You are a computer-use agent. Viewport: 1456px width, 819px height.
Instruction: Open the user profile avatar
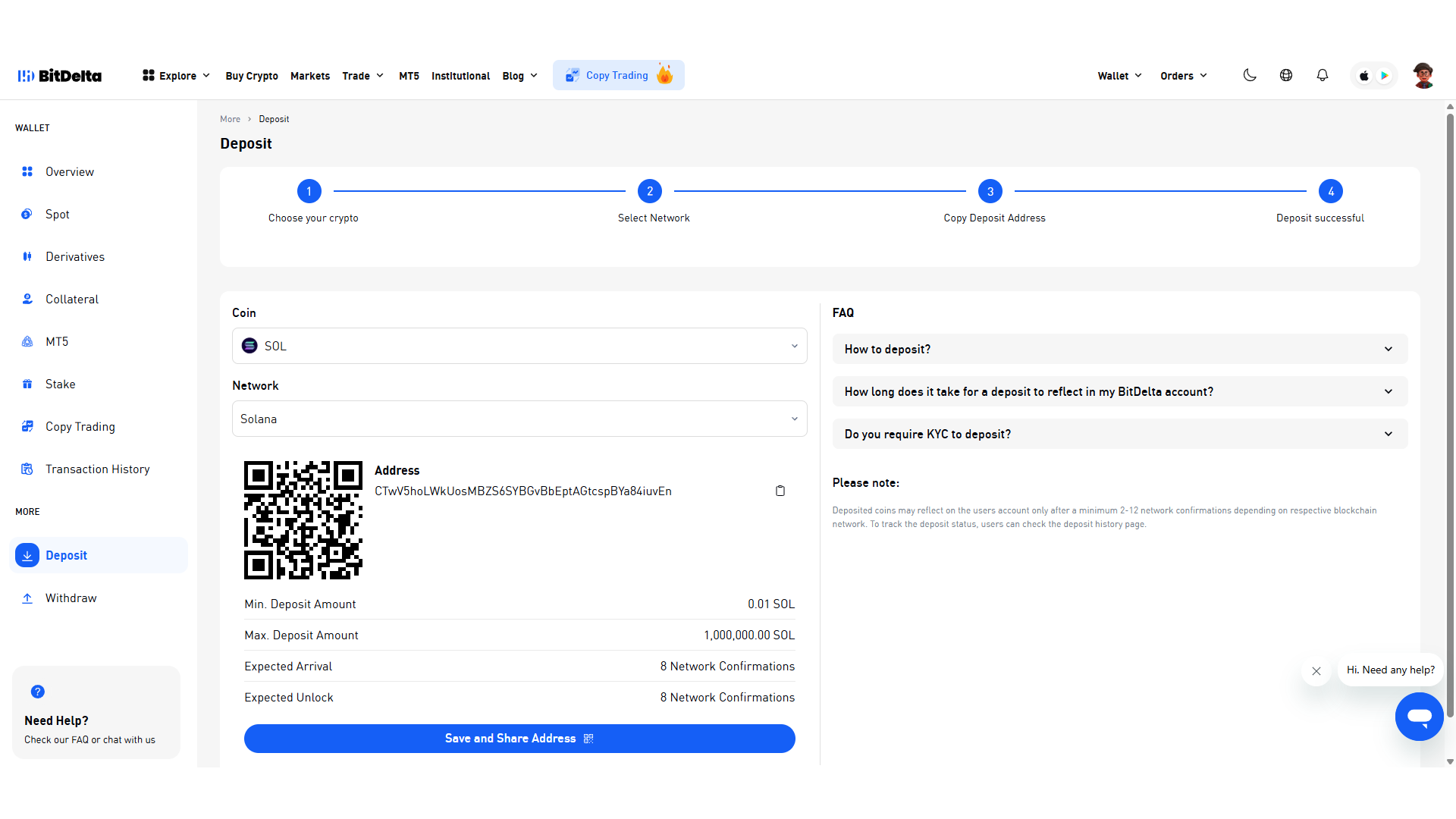1423,75
